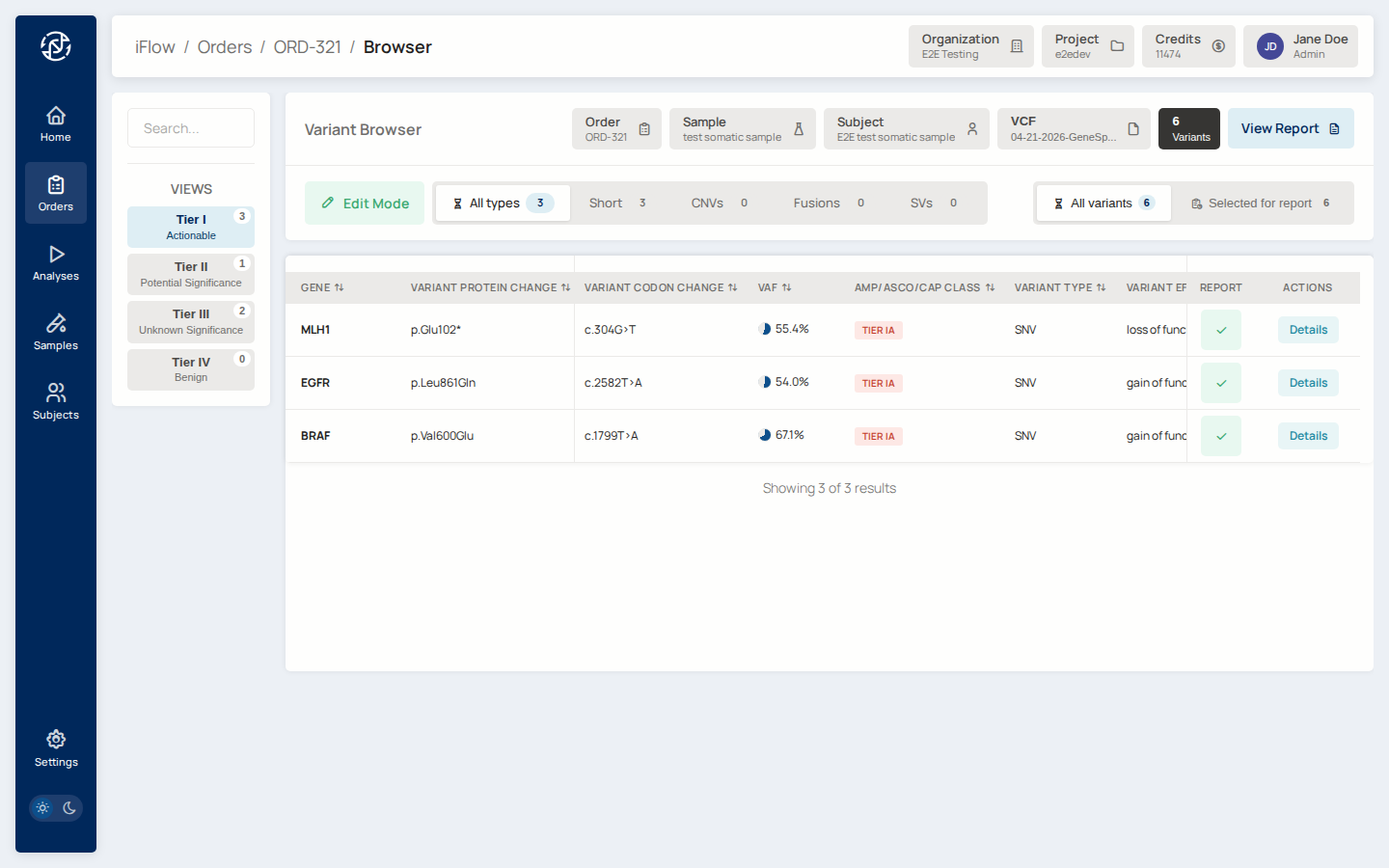Image resolution: width=1389 pixels, height=868 pixels.
Task: Open the Home page from sidebar
Action: click(x=56, y=123)
